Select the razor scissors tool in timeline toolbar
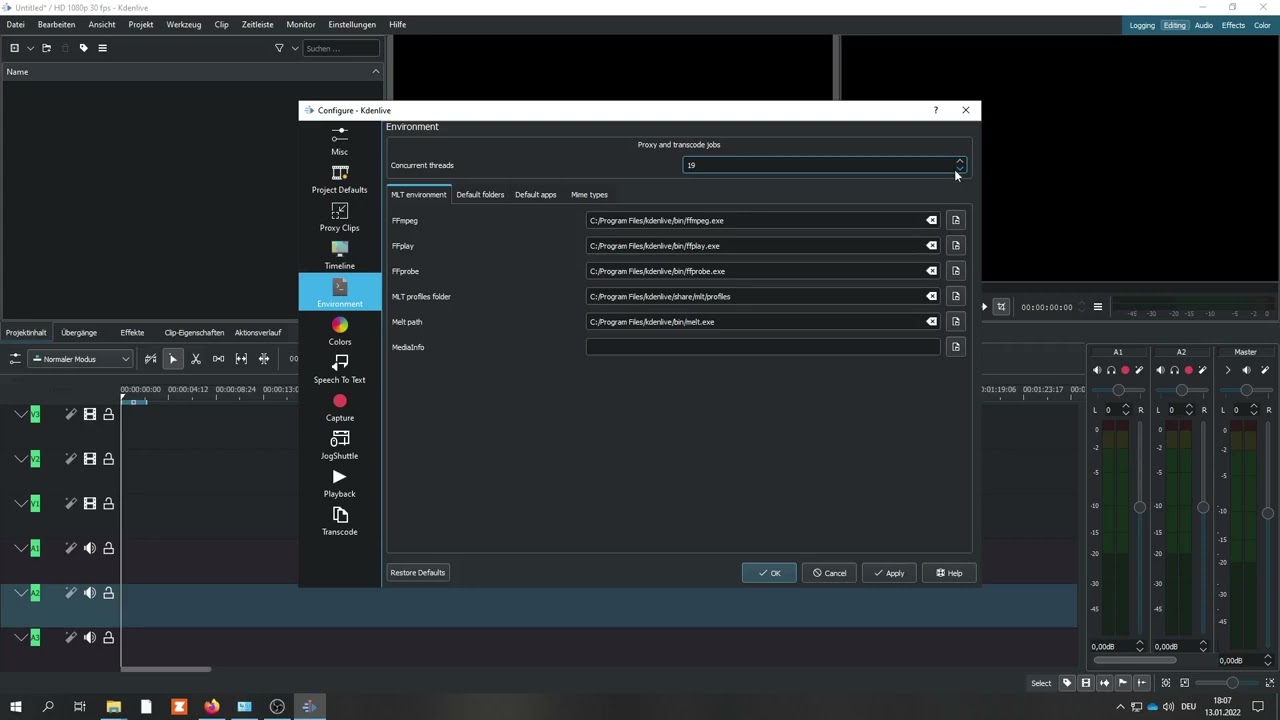1280x720 pixels. pos(196,359)
